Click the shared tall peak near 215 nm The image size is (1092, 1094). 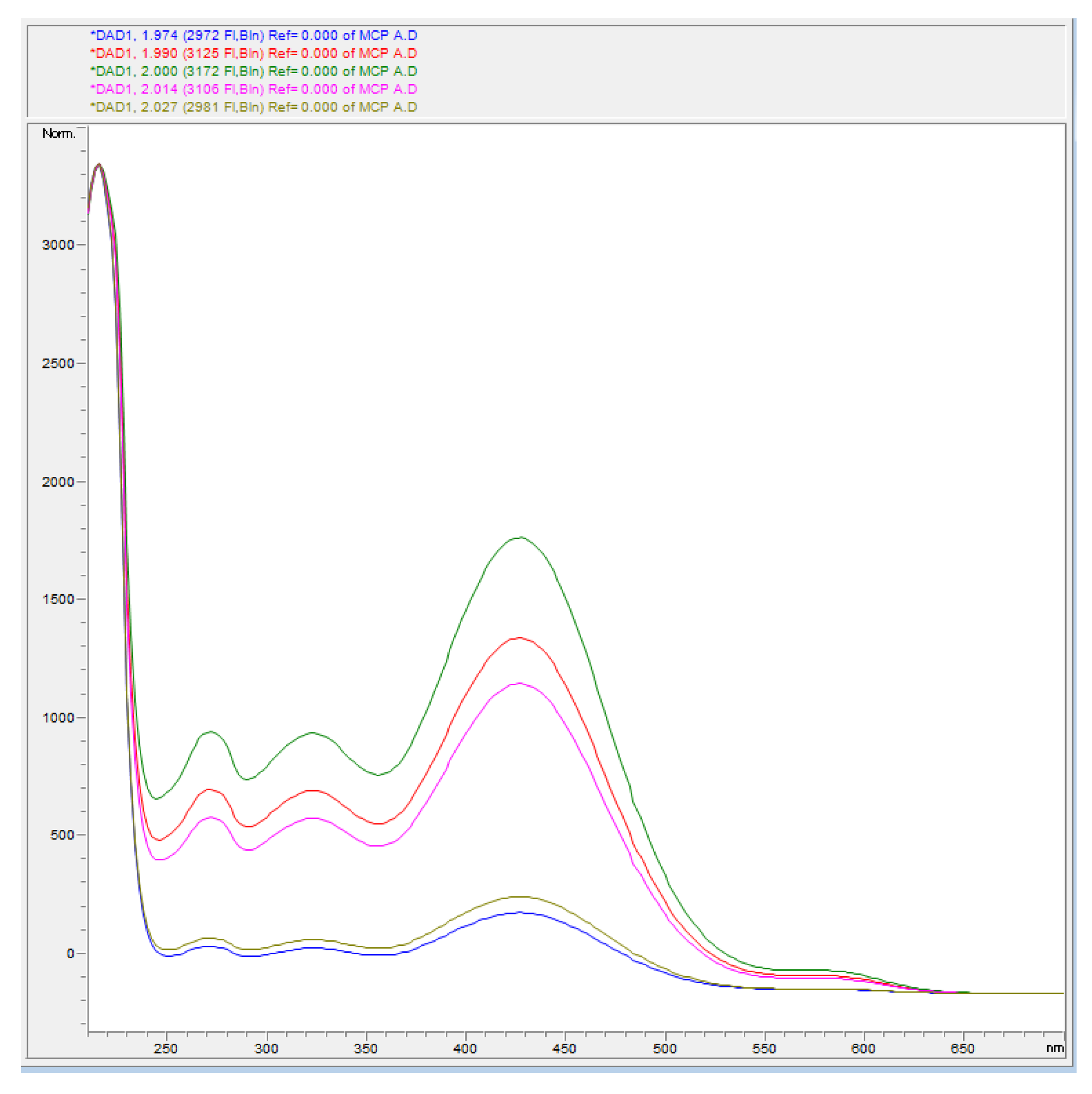point(99,164)
